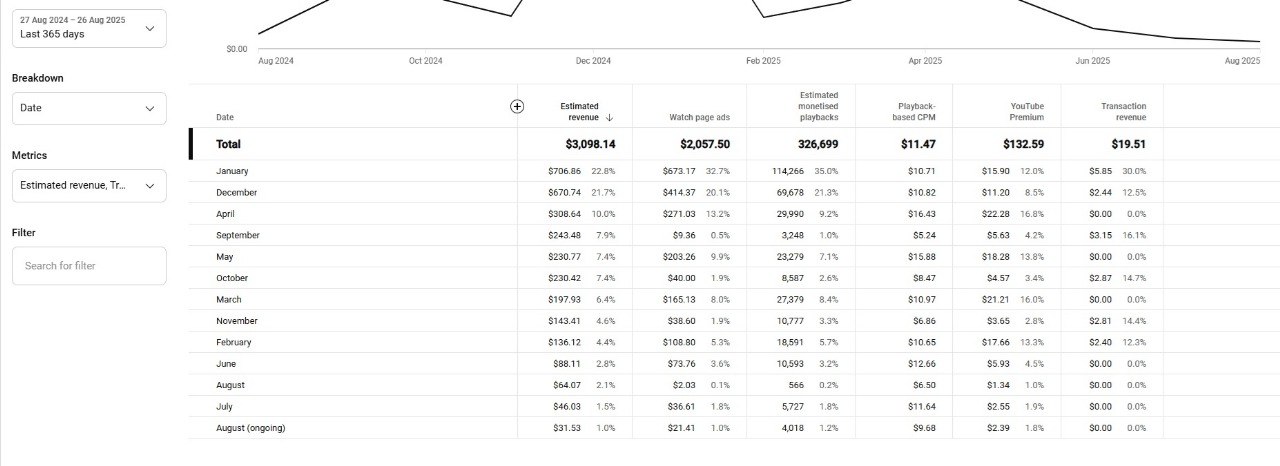Sort by Watch page ads column

[699, 118]
